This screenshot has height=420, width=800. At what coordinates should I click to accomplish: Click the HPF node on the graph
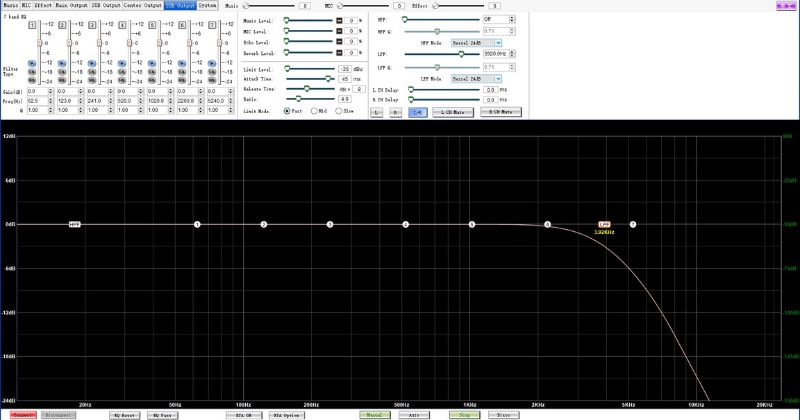coord(74,224)
